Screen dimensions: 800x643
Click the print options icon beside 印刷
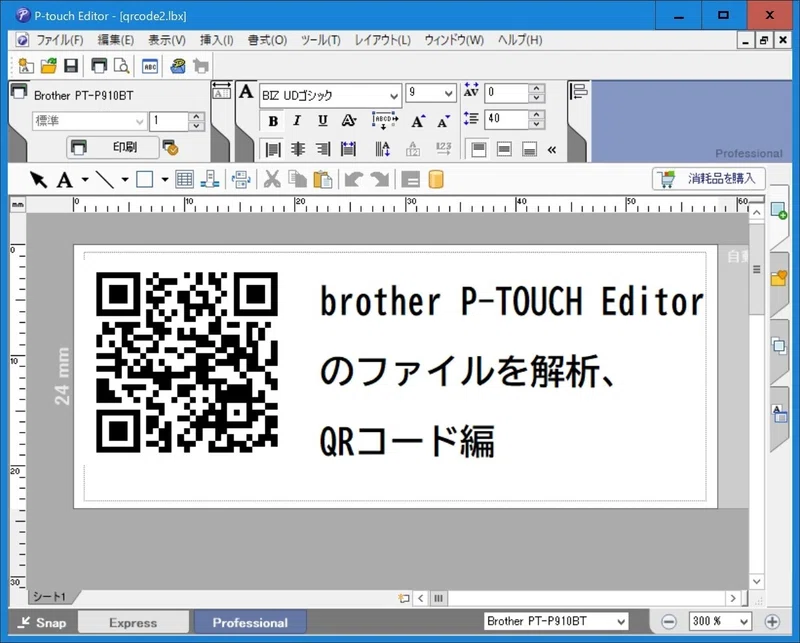(170, 147)
